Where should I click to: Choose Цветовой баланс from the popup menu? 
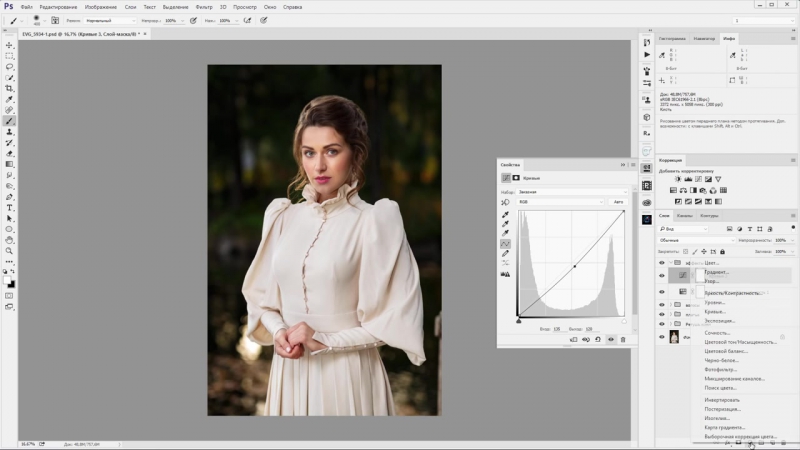pyautogui.click(x=726, y=351)
